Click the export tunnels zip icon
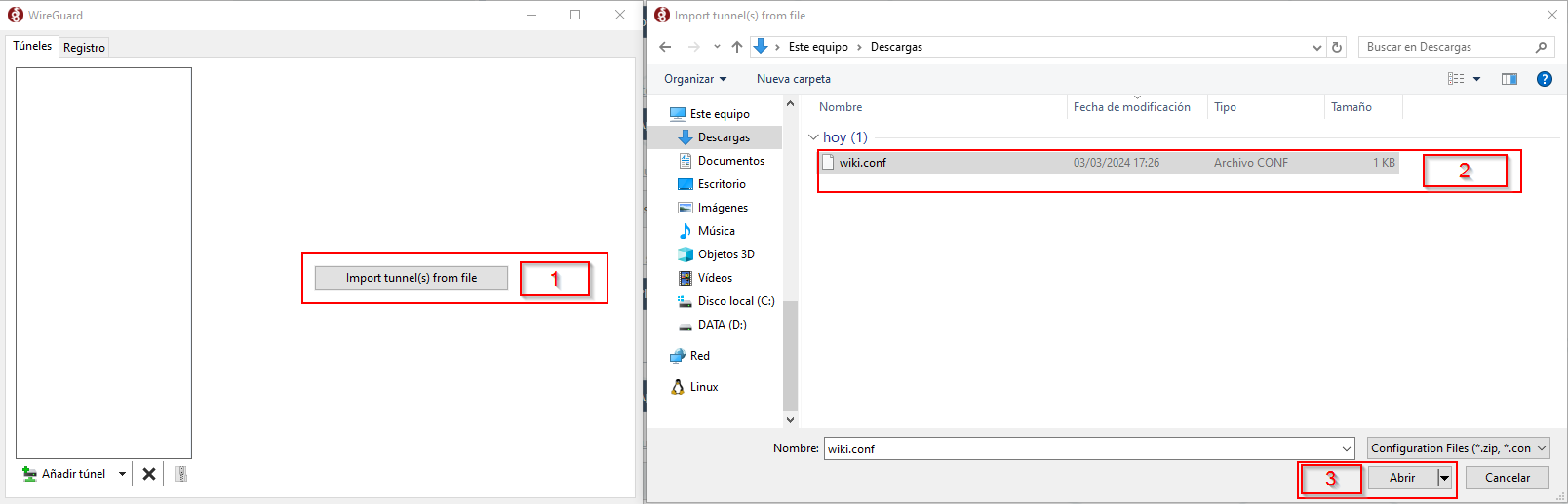Viewport: 1568px width, 504px height. coord(180,474)
